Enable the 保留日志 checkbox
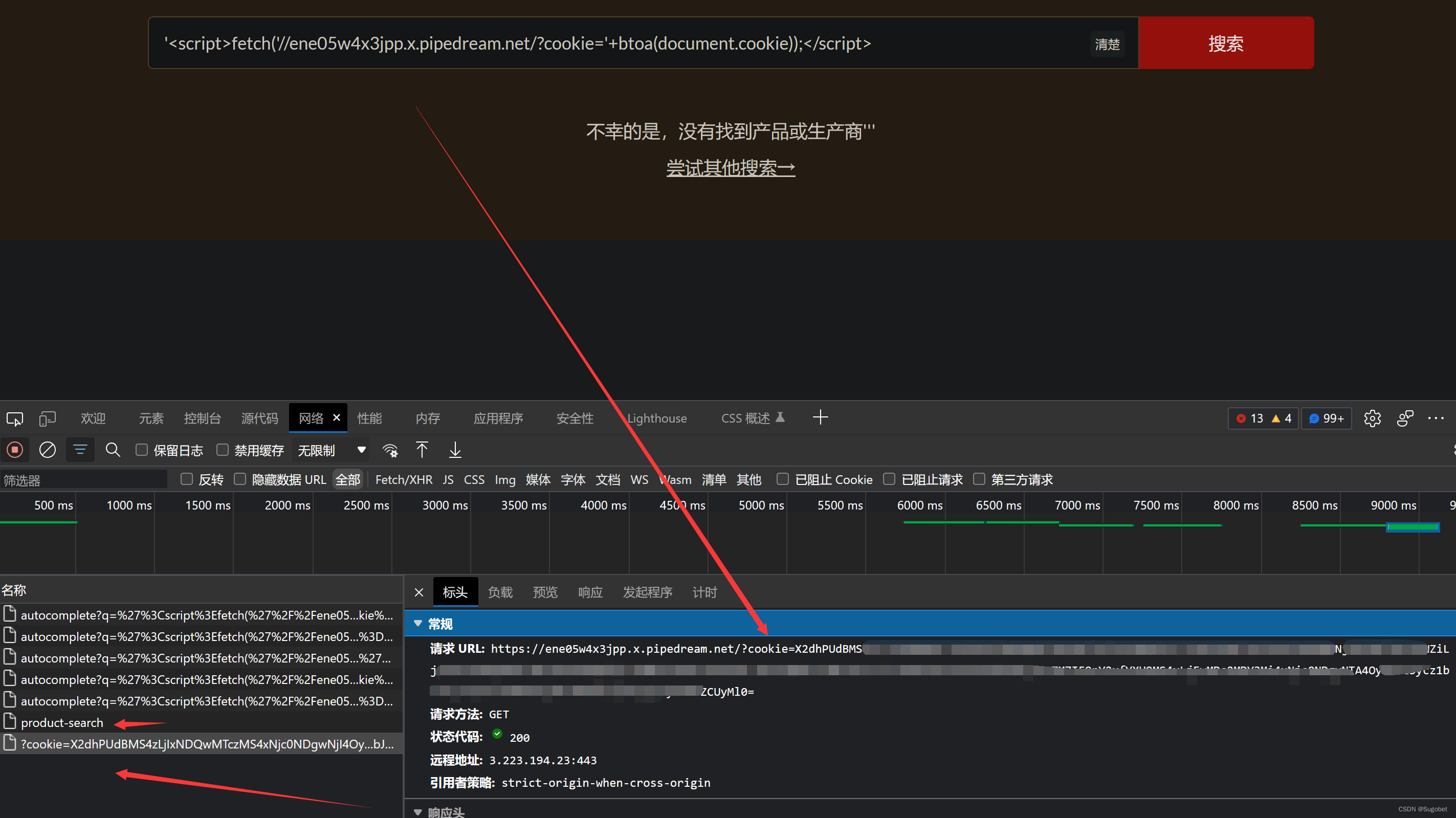The image size is (1456, 818). (x=141, y=450)
